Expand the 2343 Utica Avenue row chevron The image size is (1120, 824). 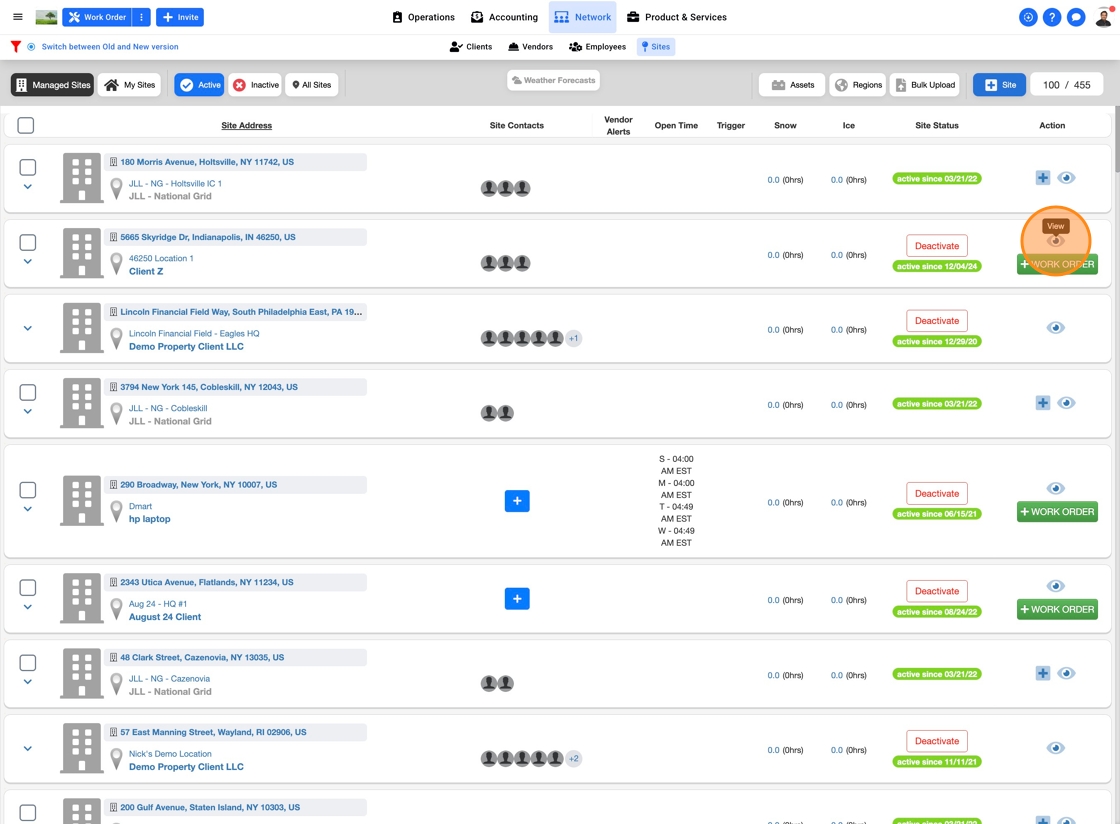click(28, 607)
